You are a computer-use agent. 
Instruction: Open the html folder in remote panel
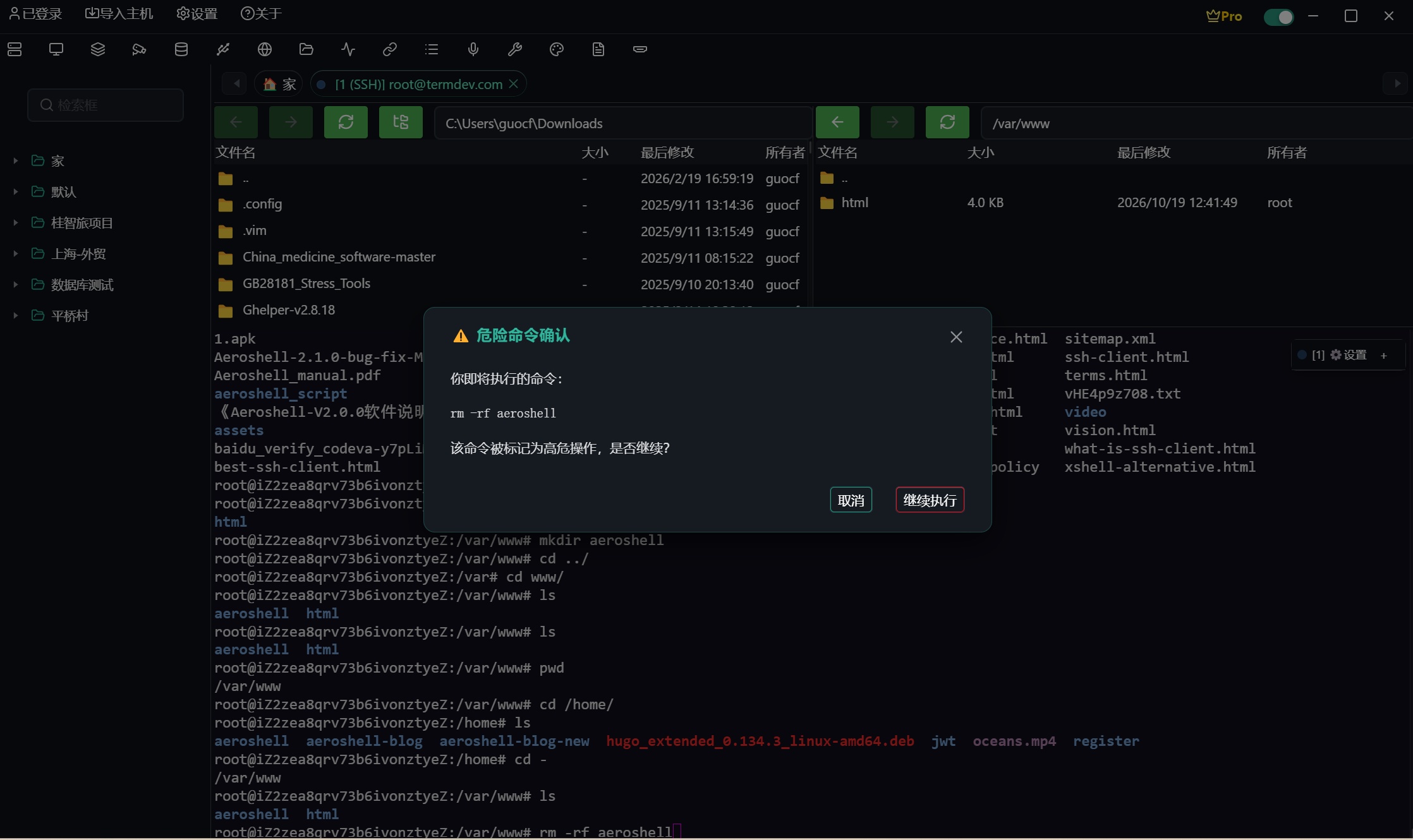coord(854,203)
